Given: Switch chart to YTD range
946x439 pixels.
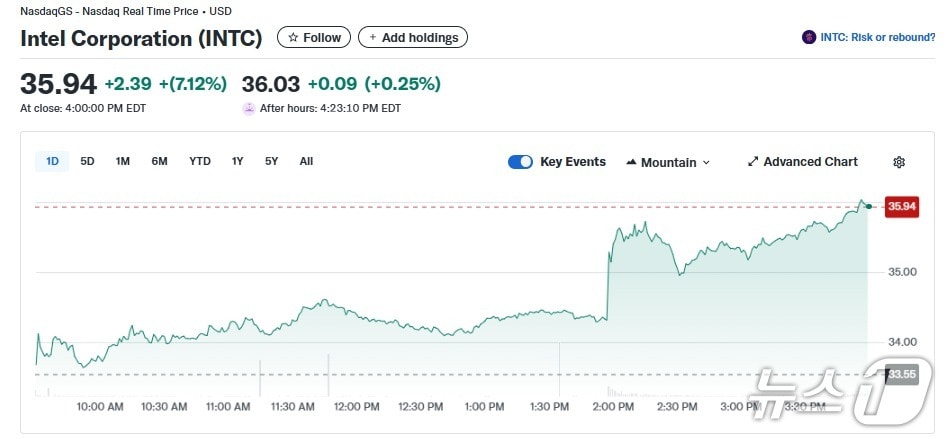Looking at the screenshot, I should click(x=200, y=161).
